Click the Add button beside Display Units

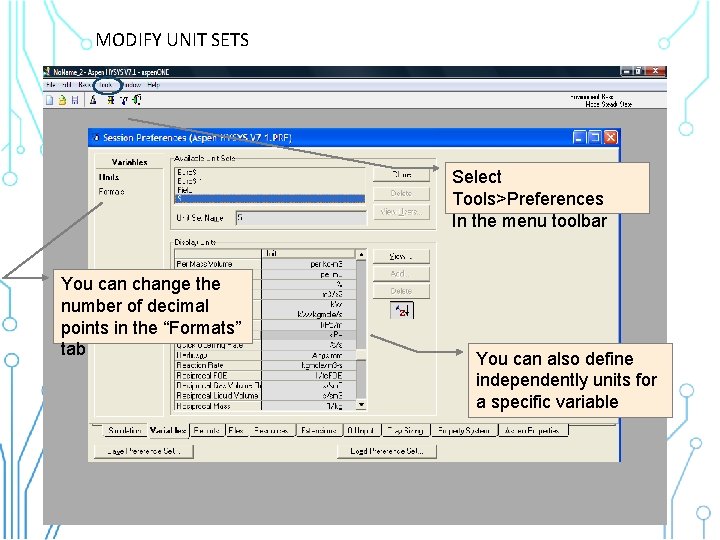pos(401,274)
